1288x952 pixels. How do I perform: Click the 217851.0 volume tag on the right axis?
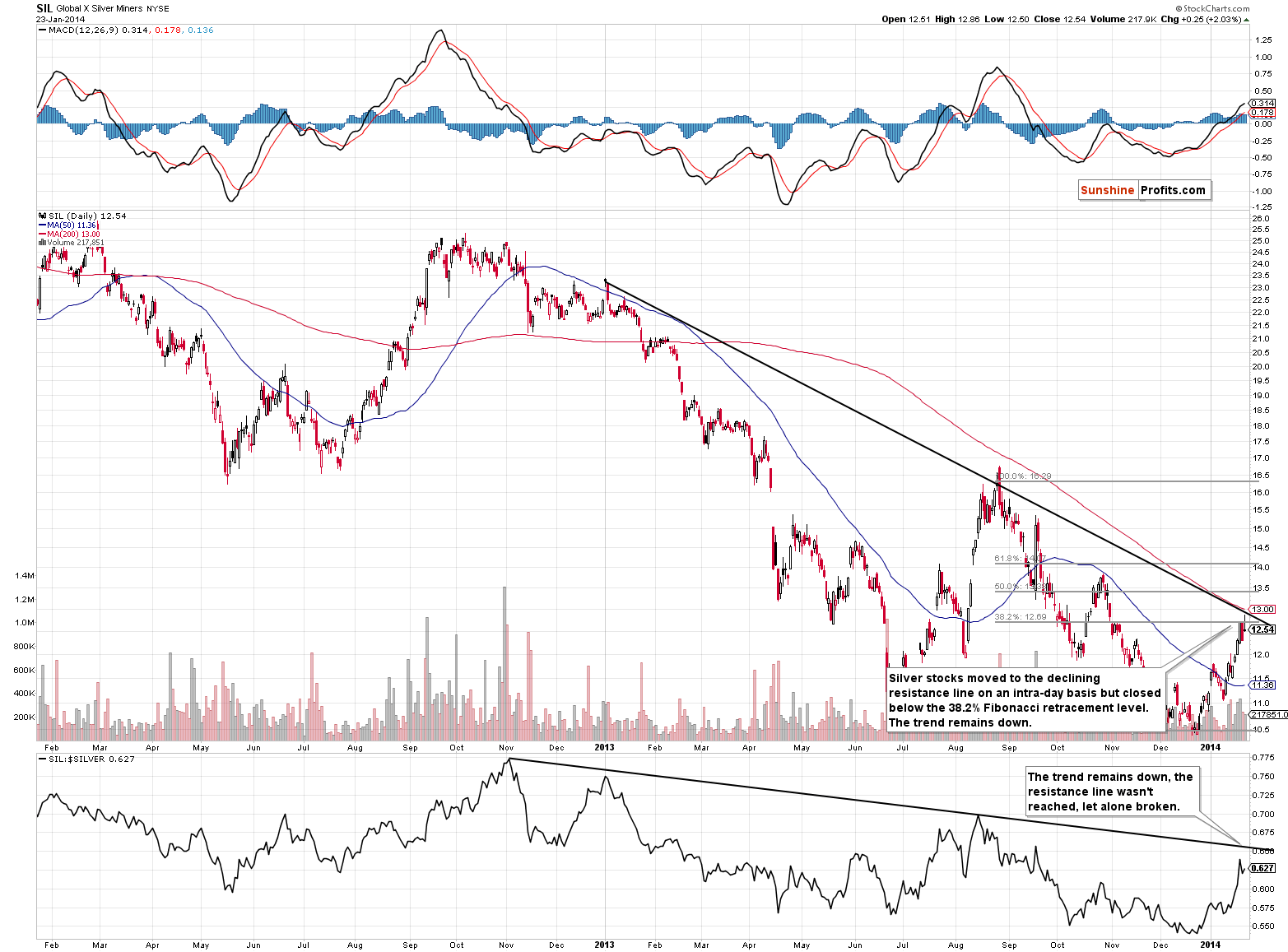click(x=1269, y=715)
